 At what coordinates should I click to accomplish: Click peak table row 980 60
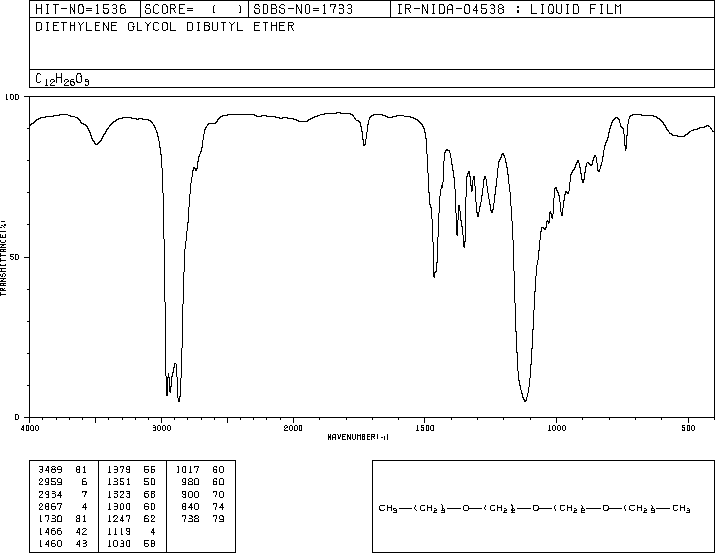point(202,482)
